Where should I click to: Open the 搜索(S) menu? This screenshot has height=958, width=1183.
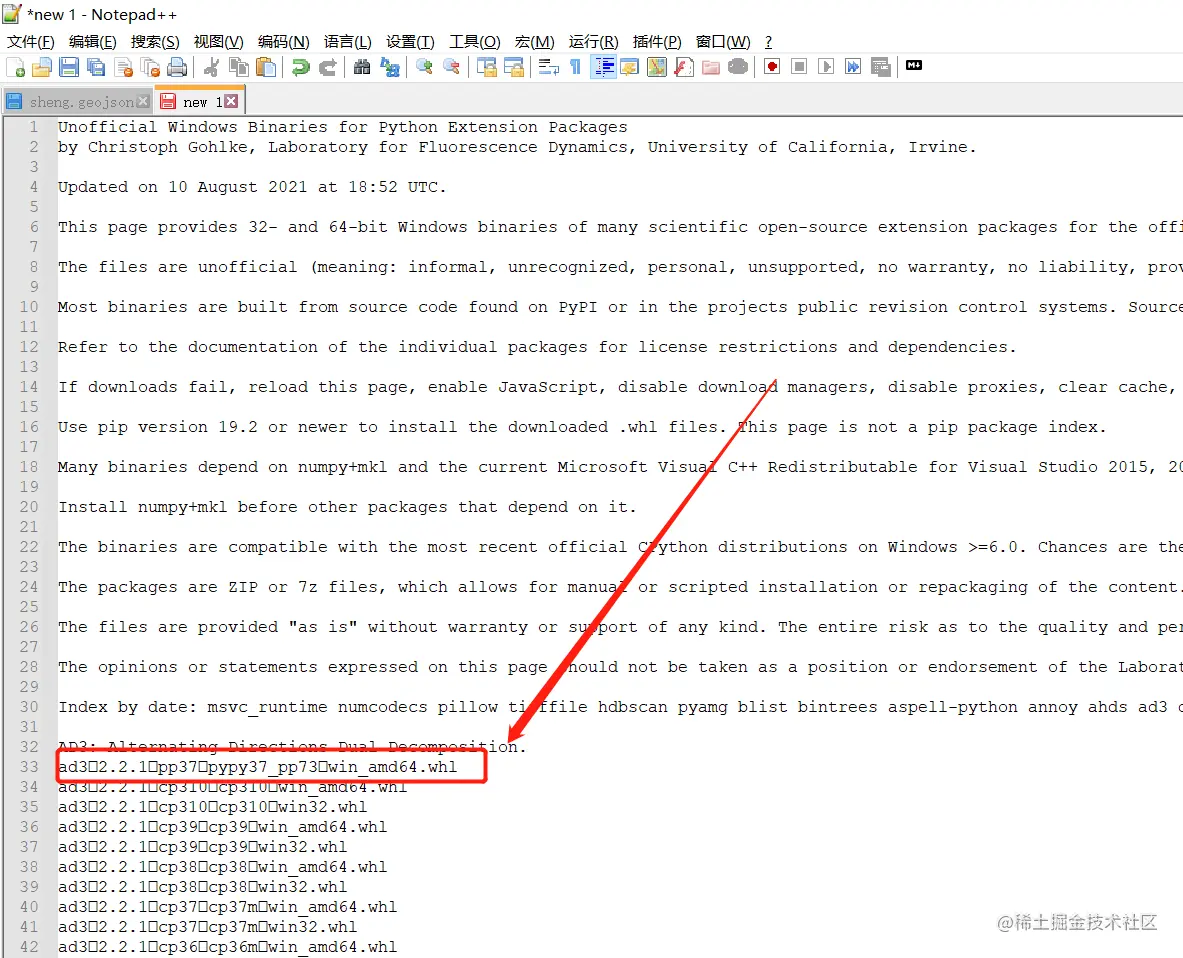155,41
